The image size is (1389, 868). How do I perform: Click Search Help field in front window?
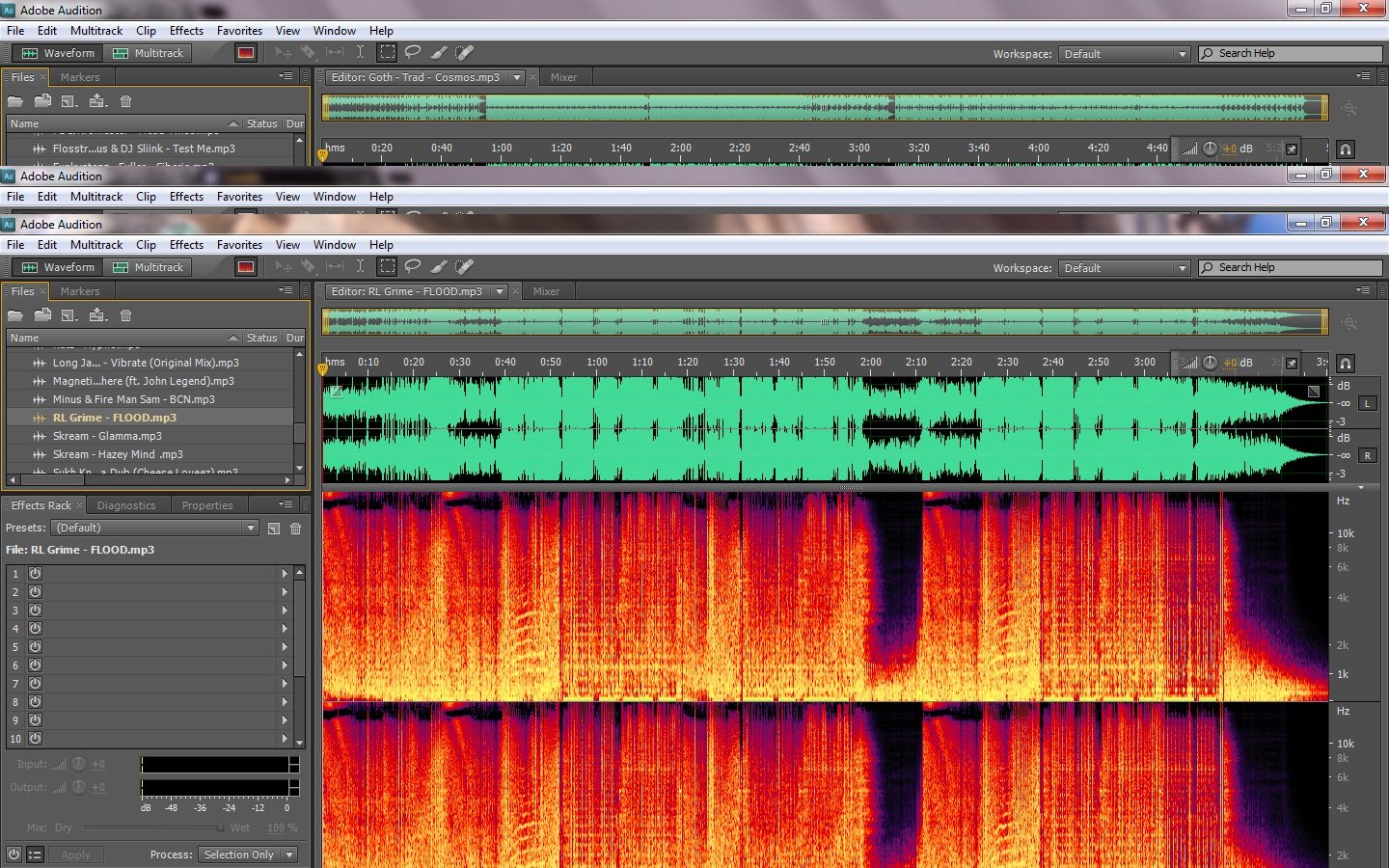[1291, 268]
